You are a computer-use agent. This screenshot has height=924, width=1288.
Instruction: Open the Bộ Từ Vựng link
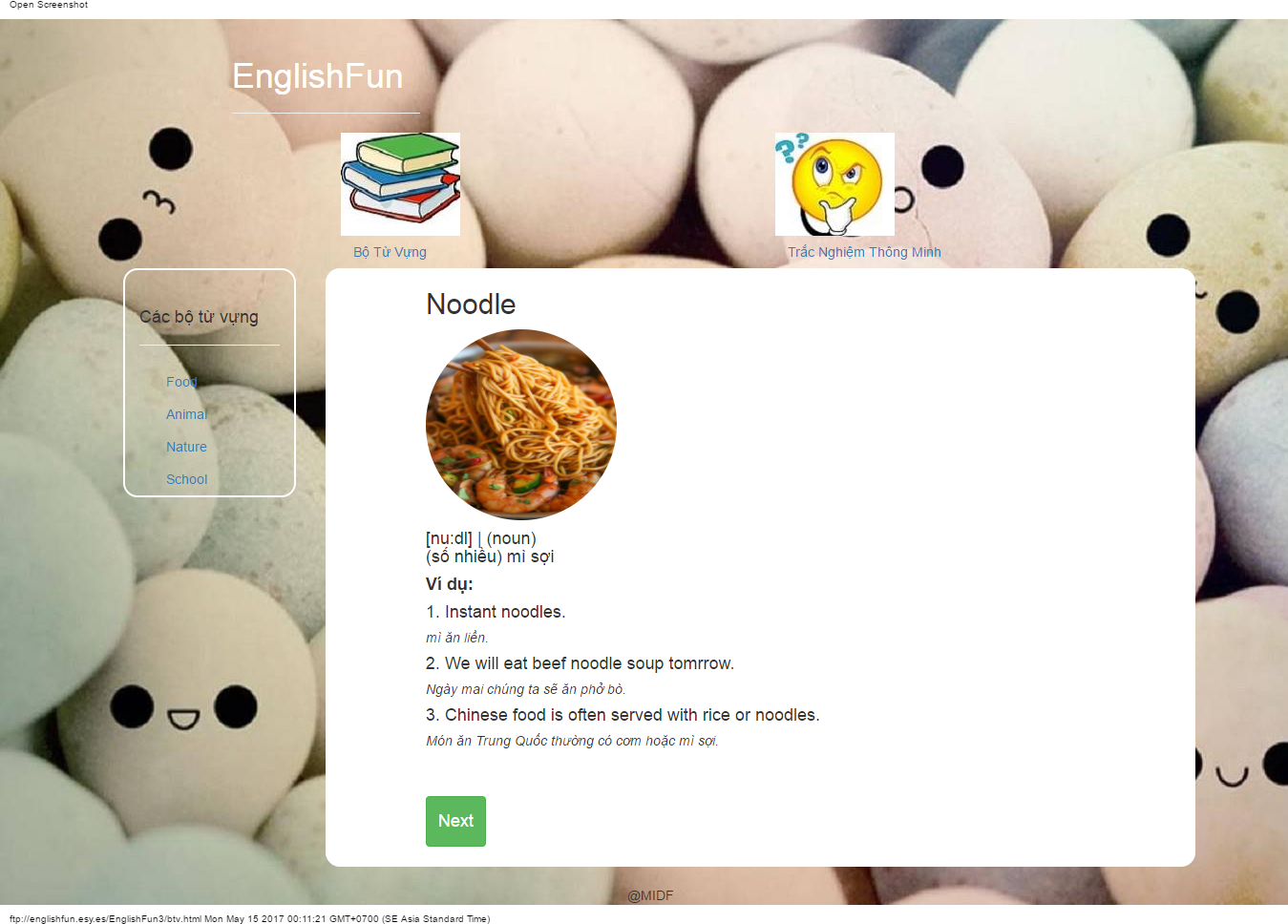click(390, 252)
